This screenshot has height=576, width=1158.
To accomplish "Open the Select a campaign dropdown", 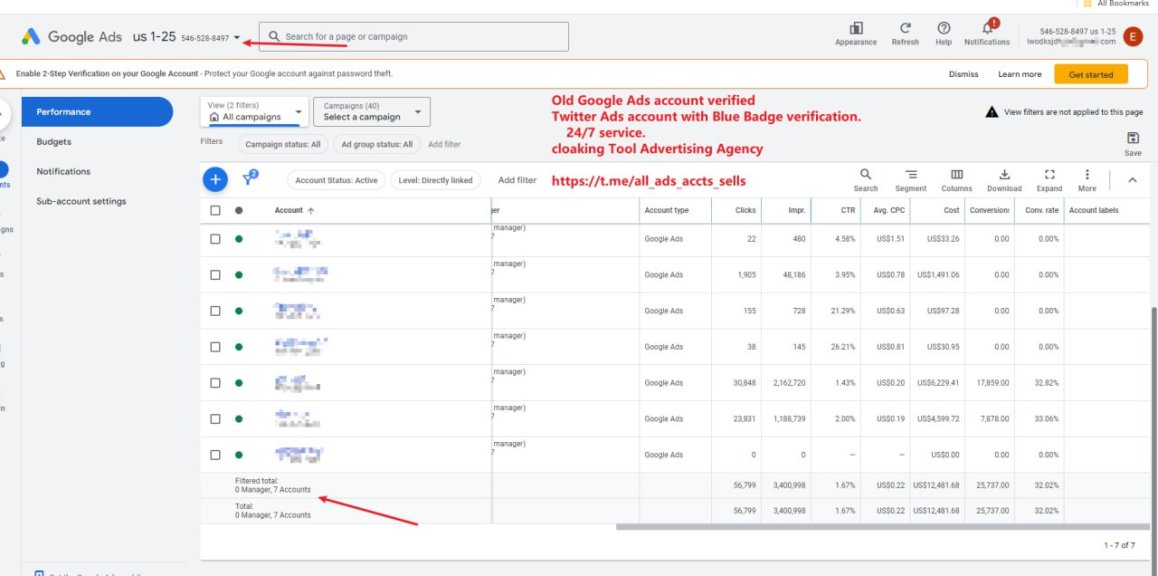I will [x=371, y=112].
